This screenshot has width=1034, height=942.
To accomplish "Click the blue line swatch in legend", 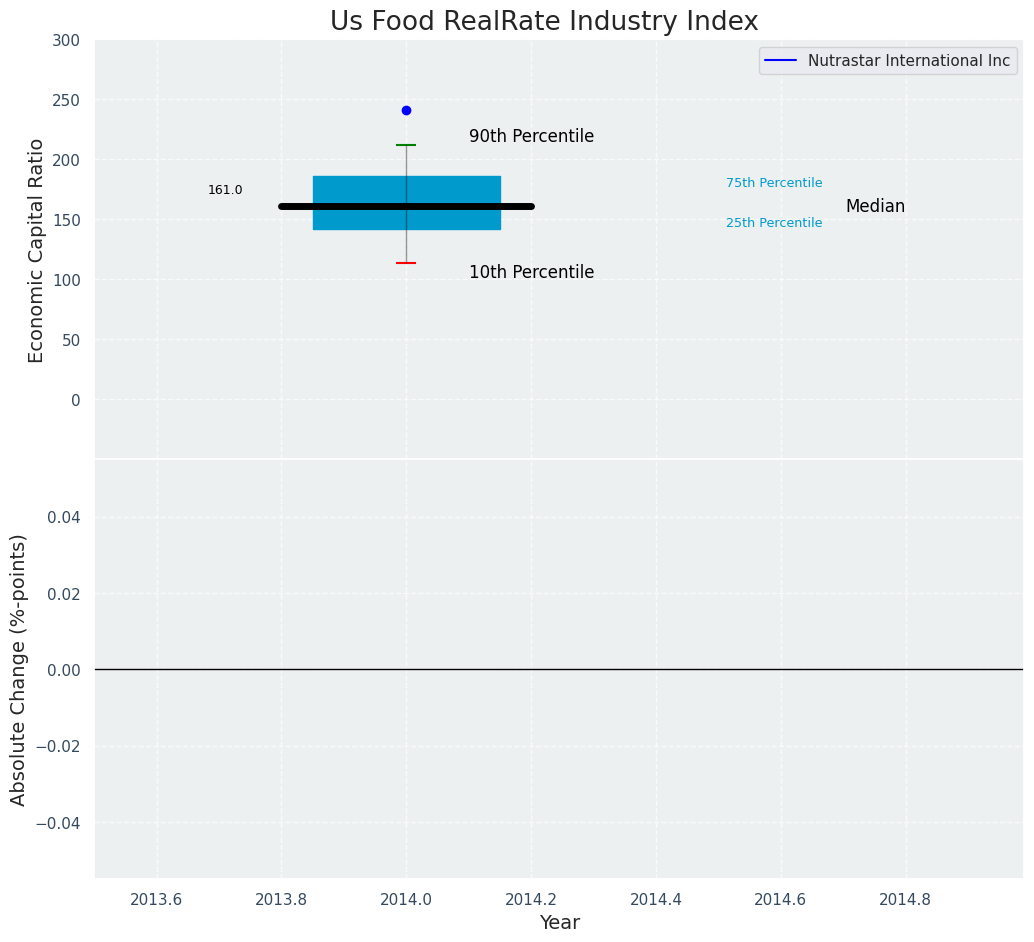I will [x=781, y=61].
